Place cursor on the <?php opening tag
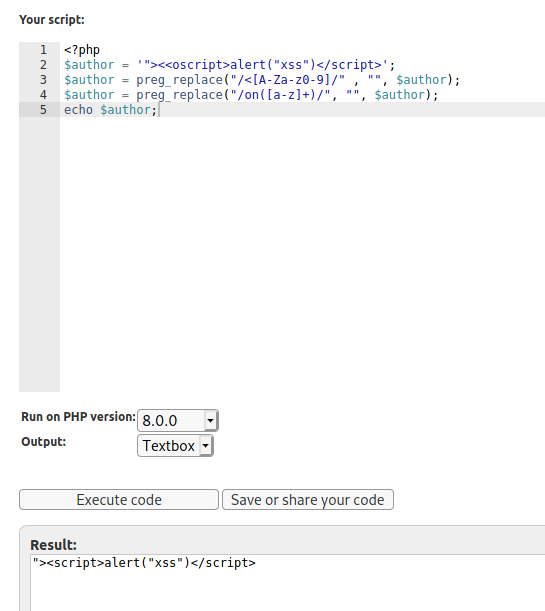 (82, 50)
